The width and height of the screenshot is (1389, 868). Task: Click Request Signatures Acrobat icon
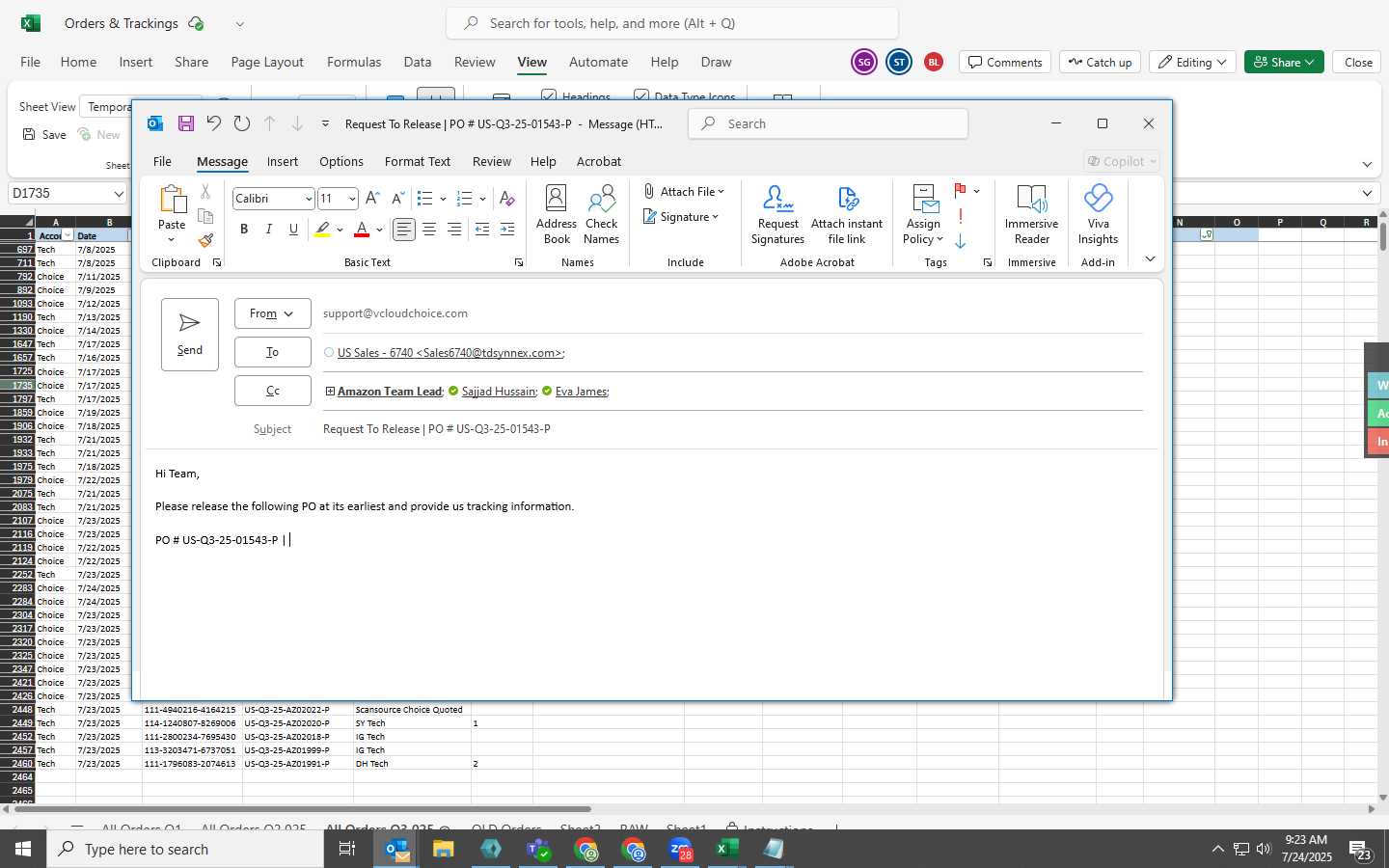777,215
